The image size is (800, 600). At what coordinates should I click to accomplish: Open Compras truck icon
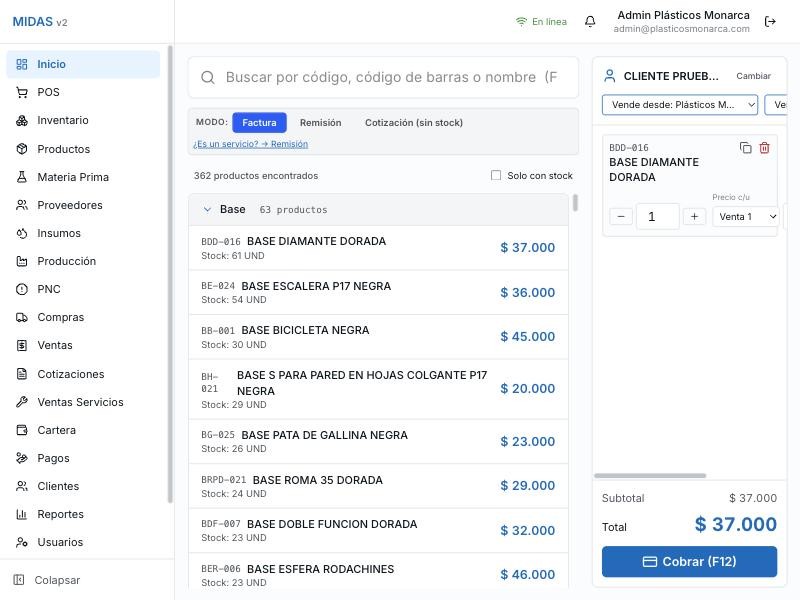[22, 317]
